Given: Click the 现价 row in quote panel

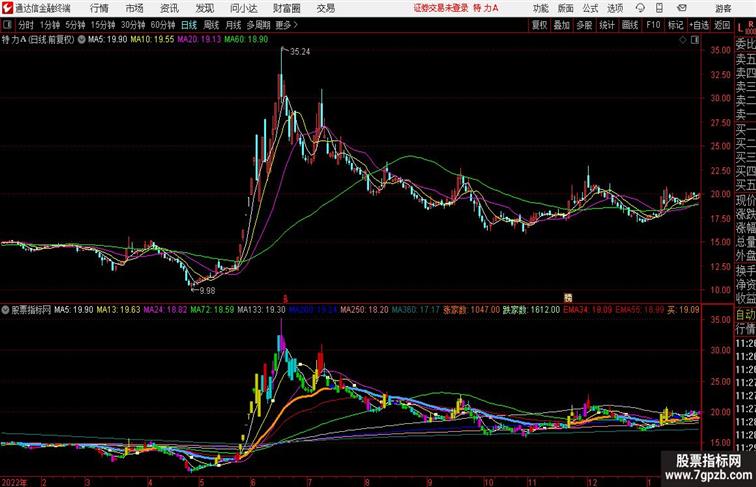Looking at the screenshot, I should pyautogui.click(x=745, y=200).
